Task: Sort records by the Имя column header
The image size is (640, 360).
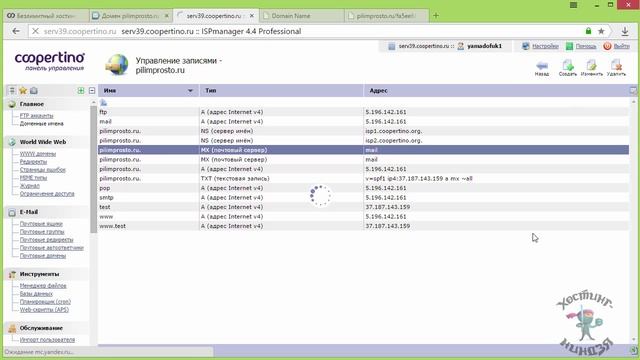Action: coord(148,91)
